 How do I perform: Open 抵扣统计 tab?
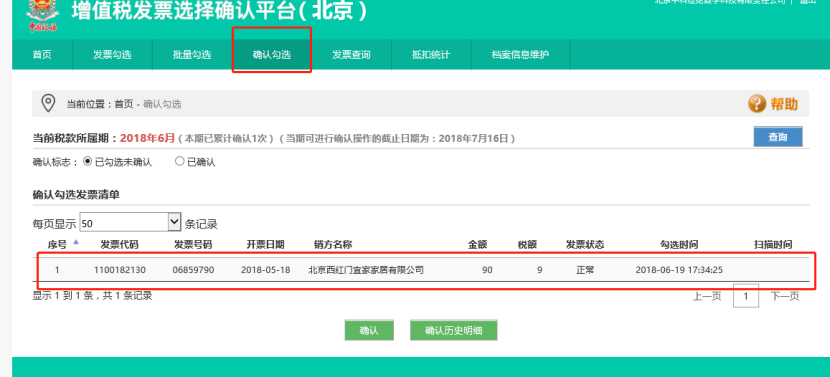[431, 55]
